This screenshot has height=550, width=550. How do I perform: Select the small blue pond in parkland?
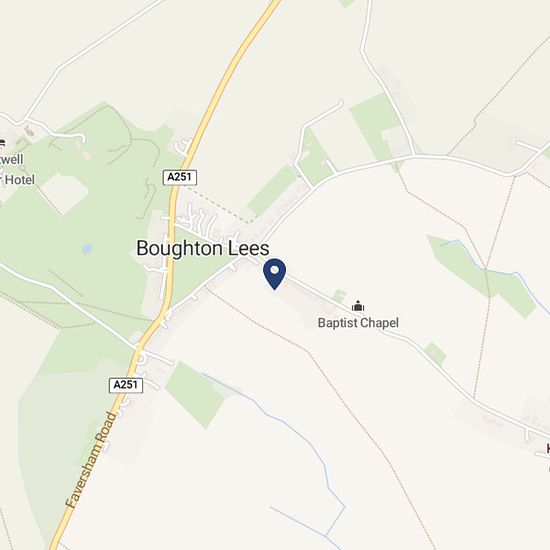[x=87, y=249]
